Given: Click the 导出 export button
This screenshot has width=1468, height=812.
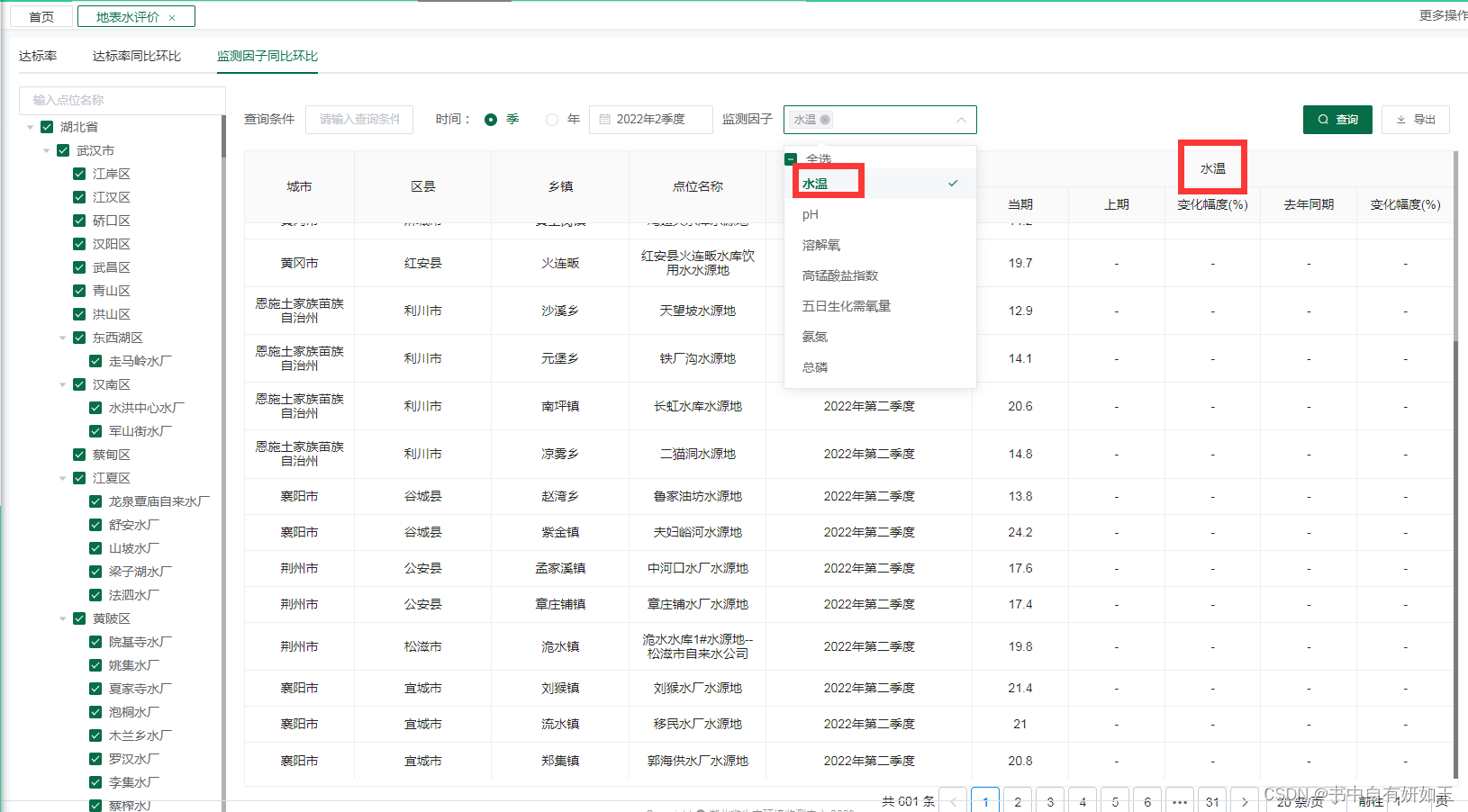Looking at the screenshot, I should 1416,120.
